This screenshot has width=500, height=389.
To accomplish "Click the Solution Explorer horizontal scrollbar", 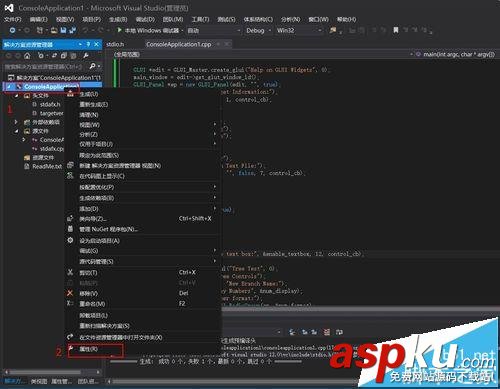I will coord(53,372).
